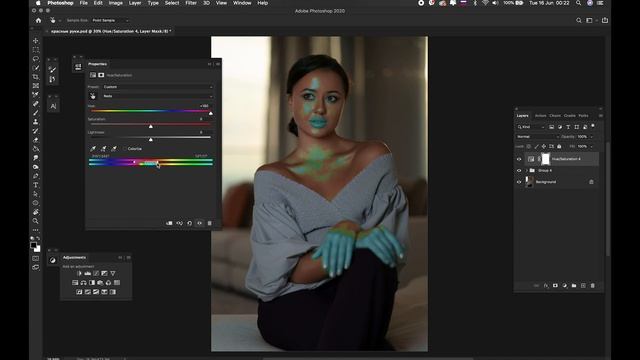
Task: Open the Properties panel menu
Action: [x=218, y=64]
